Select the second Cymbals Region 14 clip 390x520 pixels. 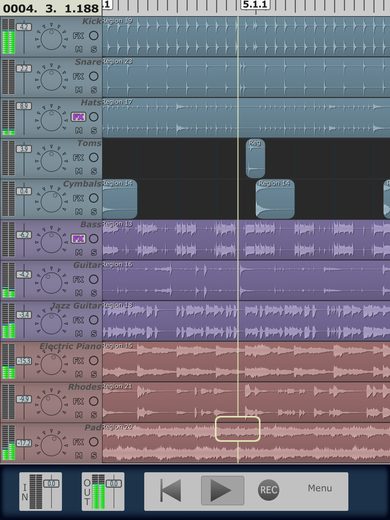[275, 199]
